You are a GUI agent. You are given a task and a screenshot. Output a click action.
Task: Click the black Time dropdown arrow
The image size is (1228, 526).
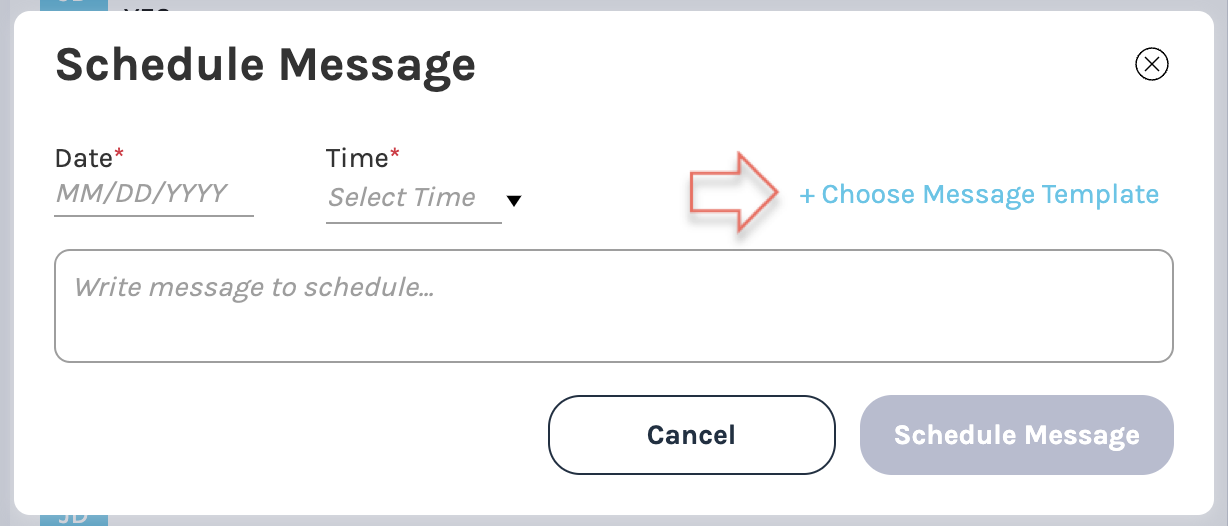click(x=514, y=200)
